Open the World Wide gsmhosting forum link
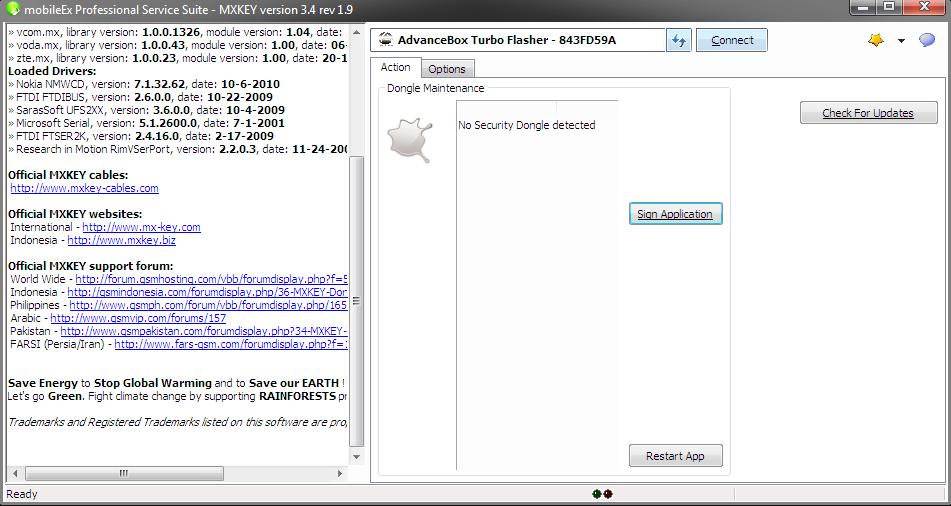The image size is (951, 506). tap(211, 279)
